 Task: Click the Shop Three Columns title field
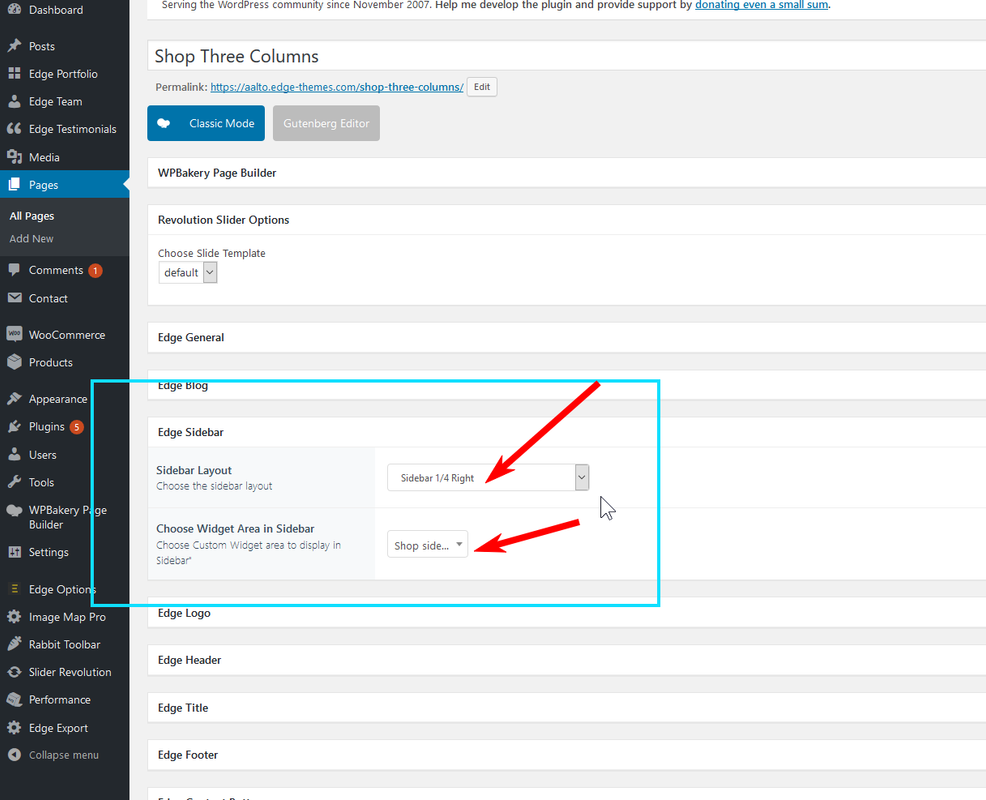tap(567, 56)
